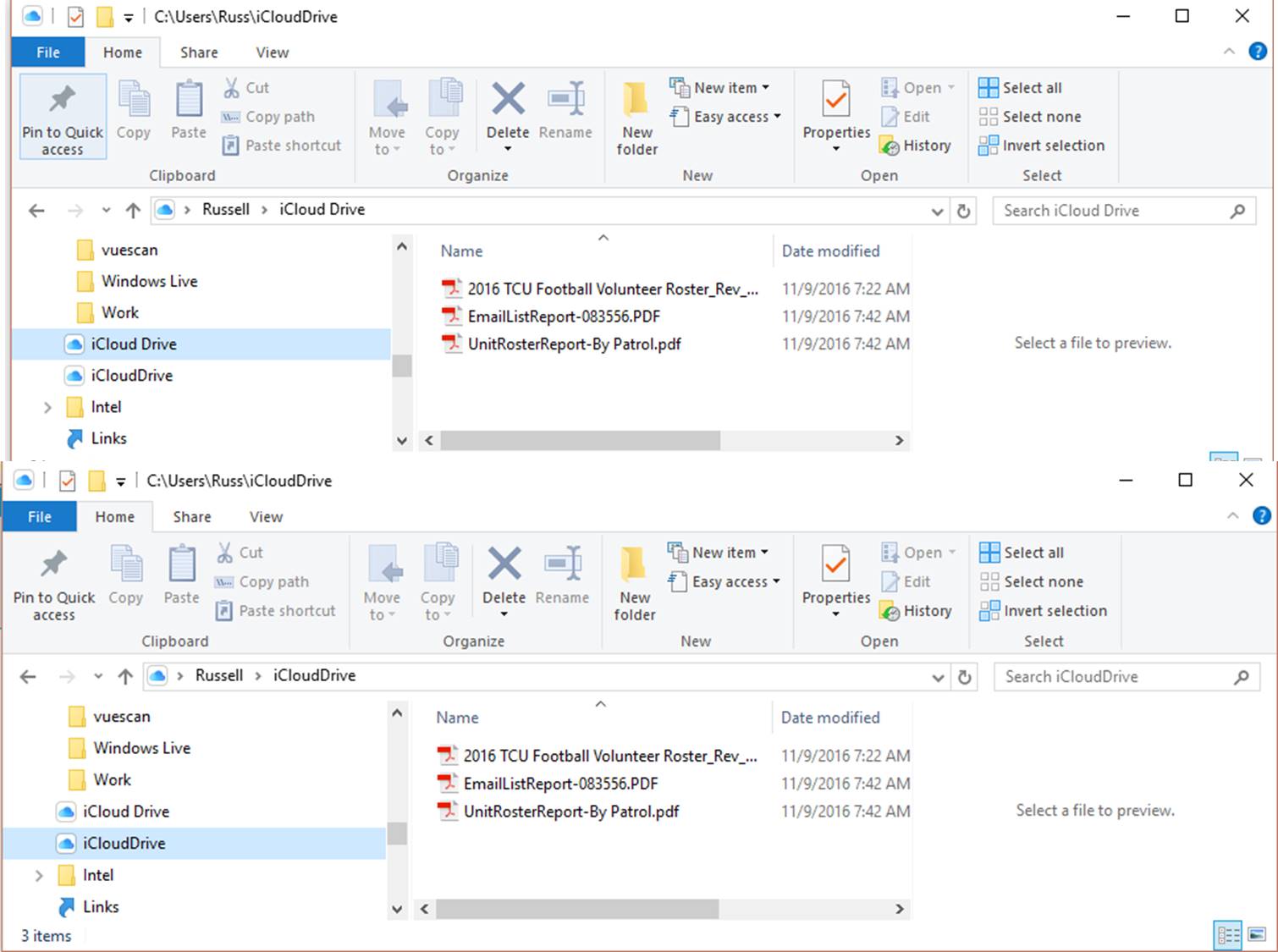This screenshot has height=952, width=1278.
Task: Switch to View tab in top window
Action: pos(273,52)
